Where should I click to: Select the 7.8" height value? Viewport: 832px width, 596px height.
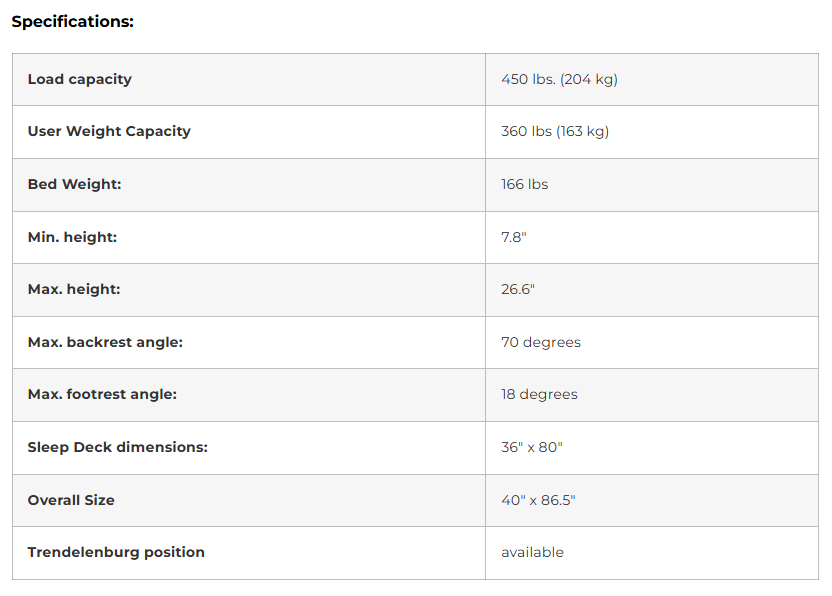point(514,237)
